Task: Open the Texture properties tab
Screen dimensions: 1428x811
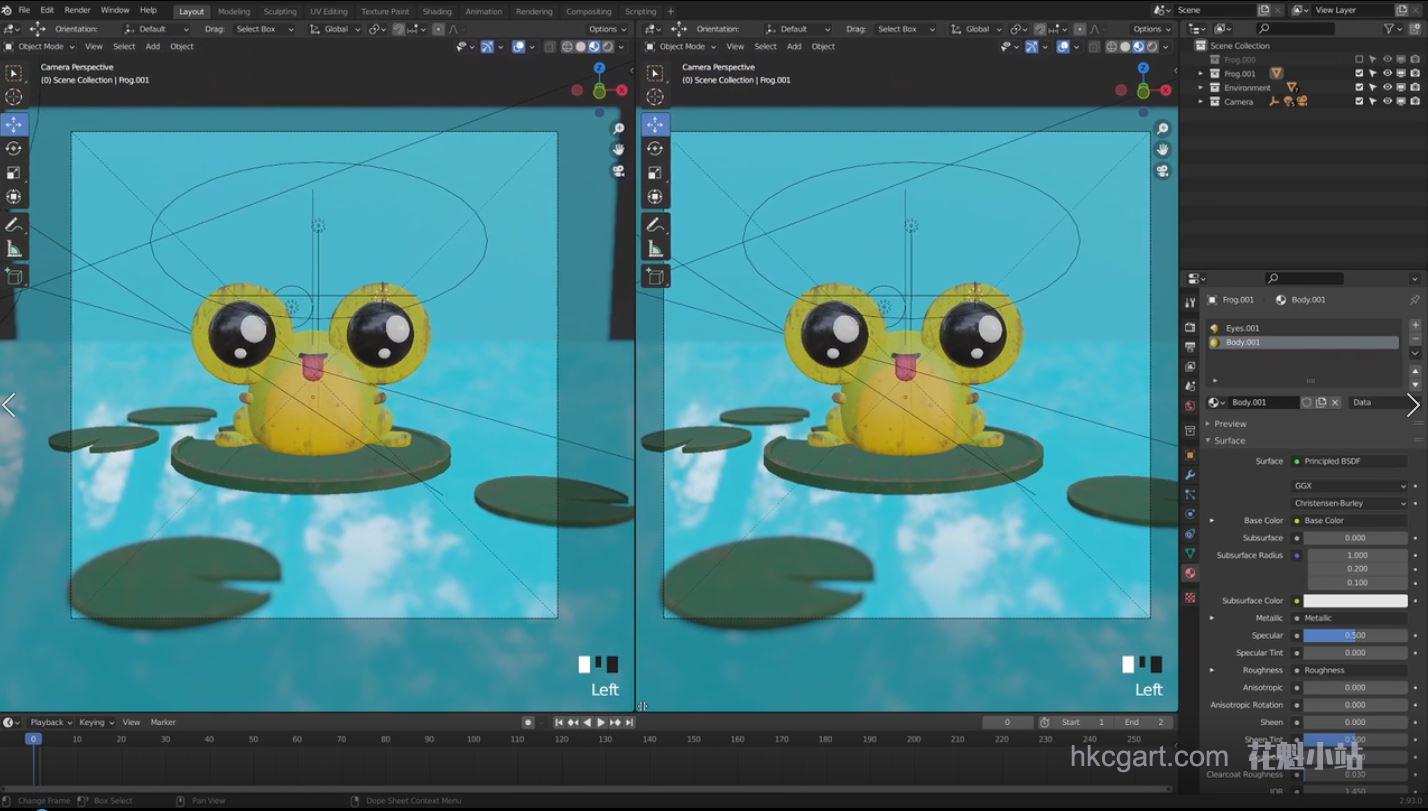Action: (1190, 597)
